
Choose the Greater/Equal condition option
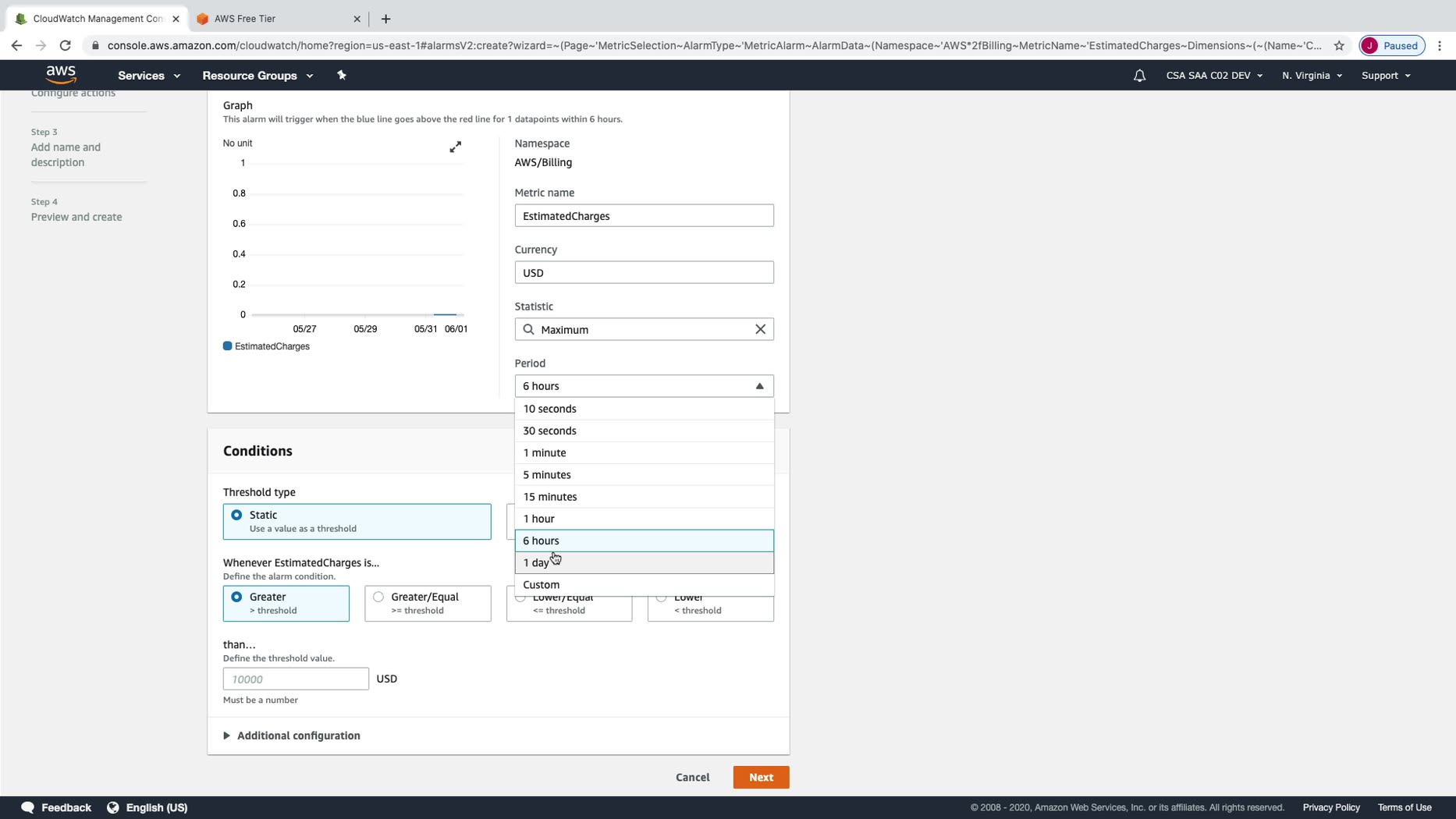coord(378,597)
